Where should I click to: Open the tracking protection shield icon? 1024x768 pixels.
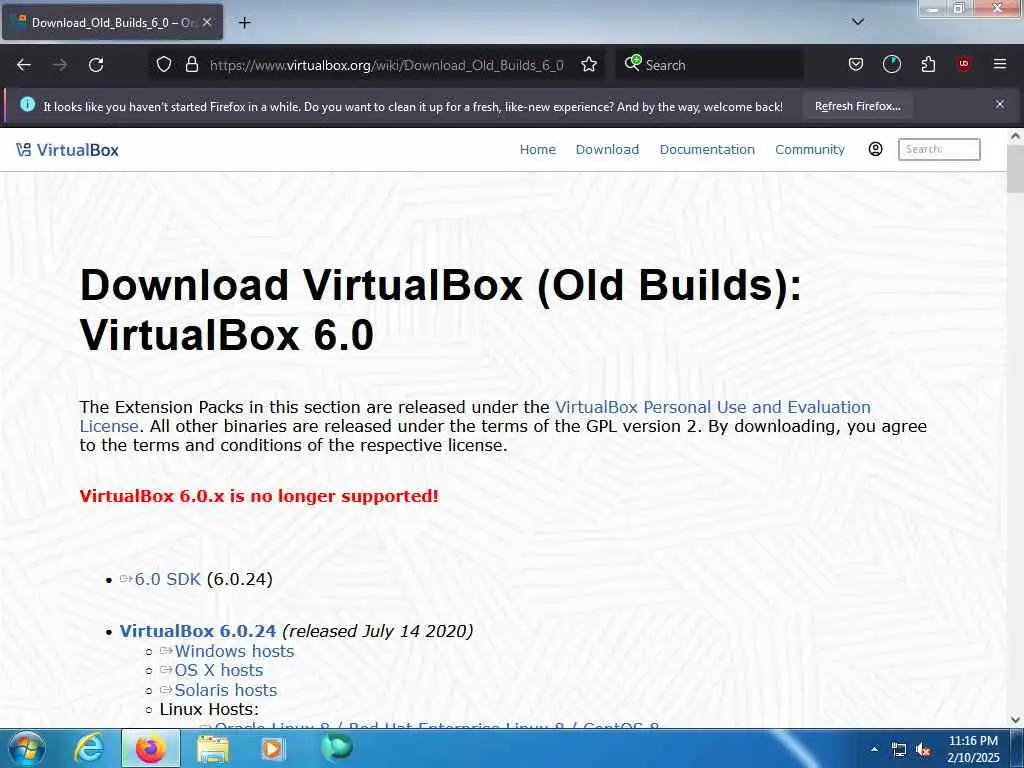coord(164,65)
